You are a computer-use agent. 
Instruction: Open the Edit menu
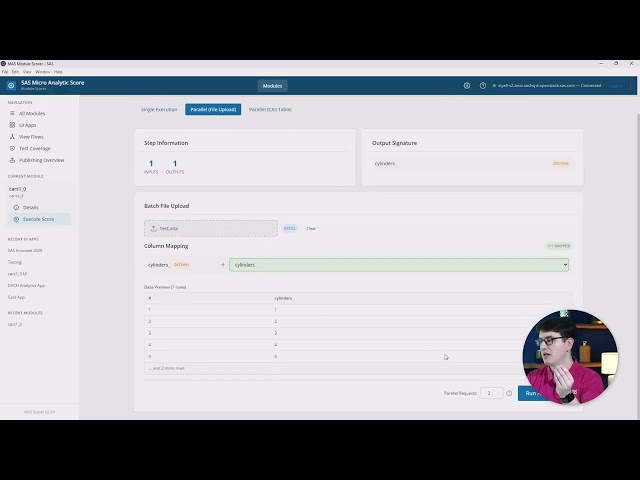(x=15, y=71)
